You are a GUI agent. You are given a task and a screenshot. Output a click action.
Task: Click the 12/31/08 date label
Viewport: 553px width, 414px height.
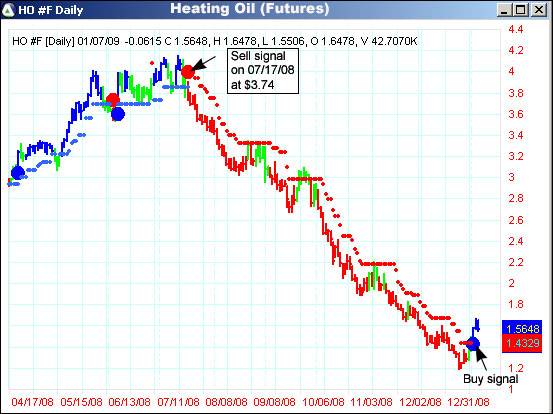pos(468,402)
